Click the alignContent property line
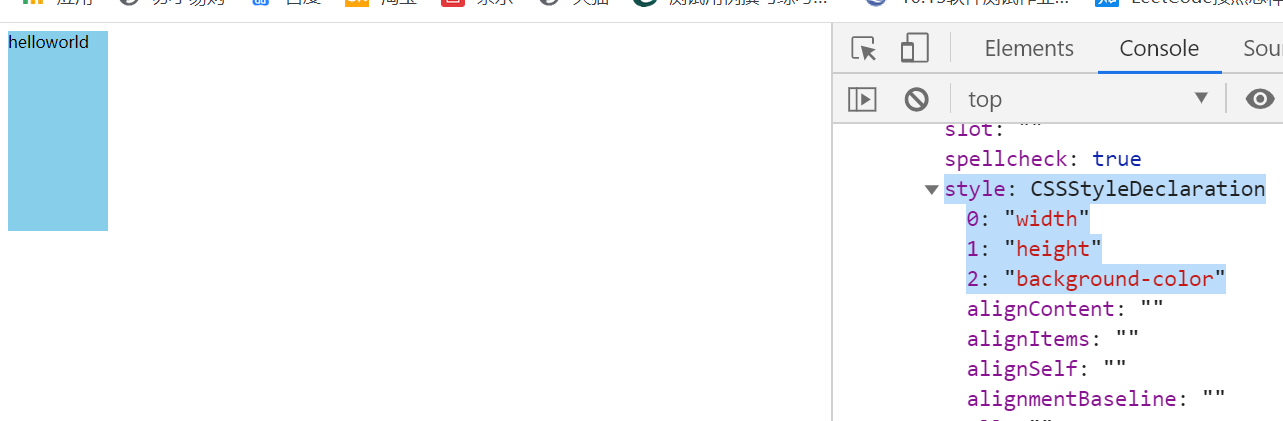The image size is (1283, 421). pyautogui.click(x=1065, y=309)
